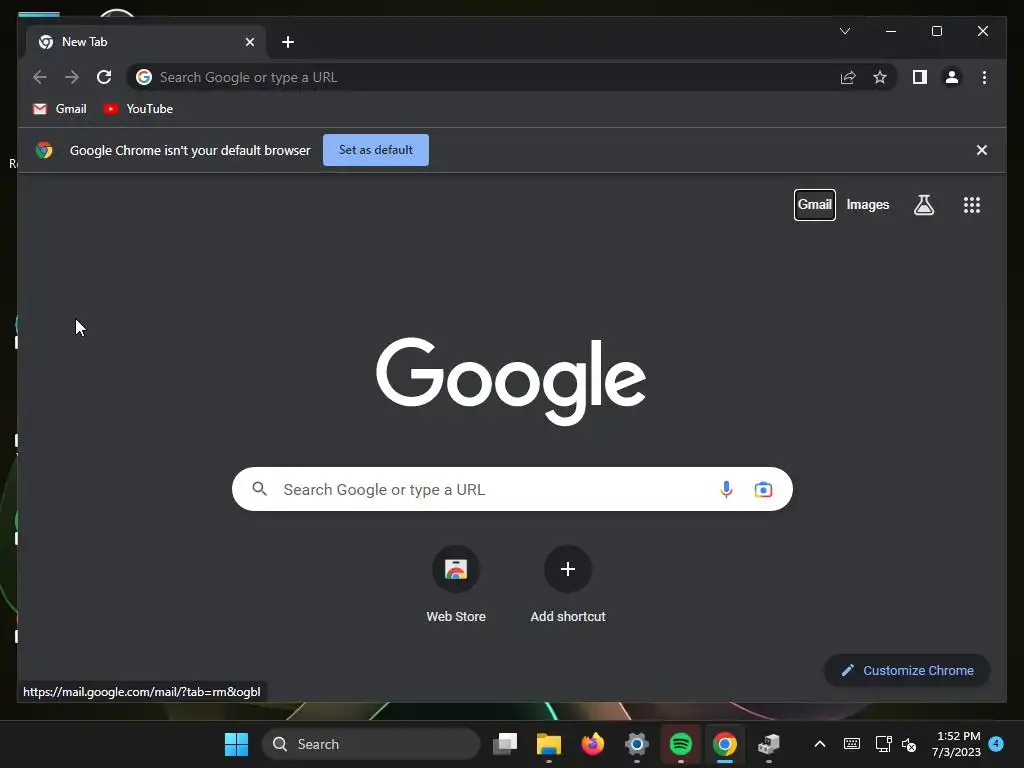This screenshot has height=768, width=1024.
Task: Open the clock showing 1:52 PM
Action: [957, 744]
